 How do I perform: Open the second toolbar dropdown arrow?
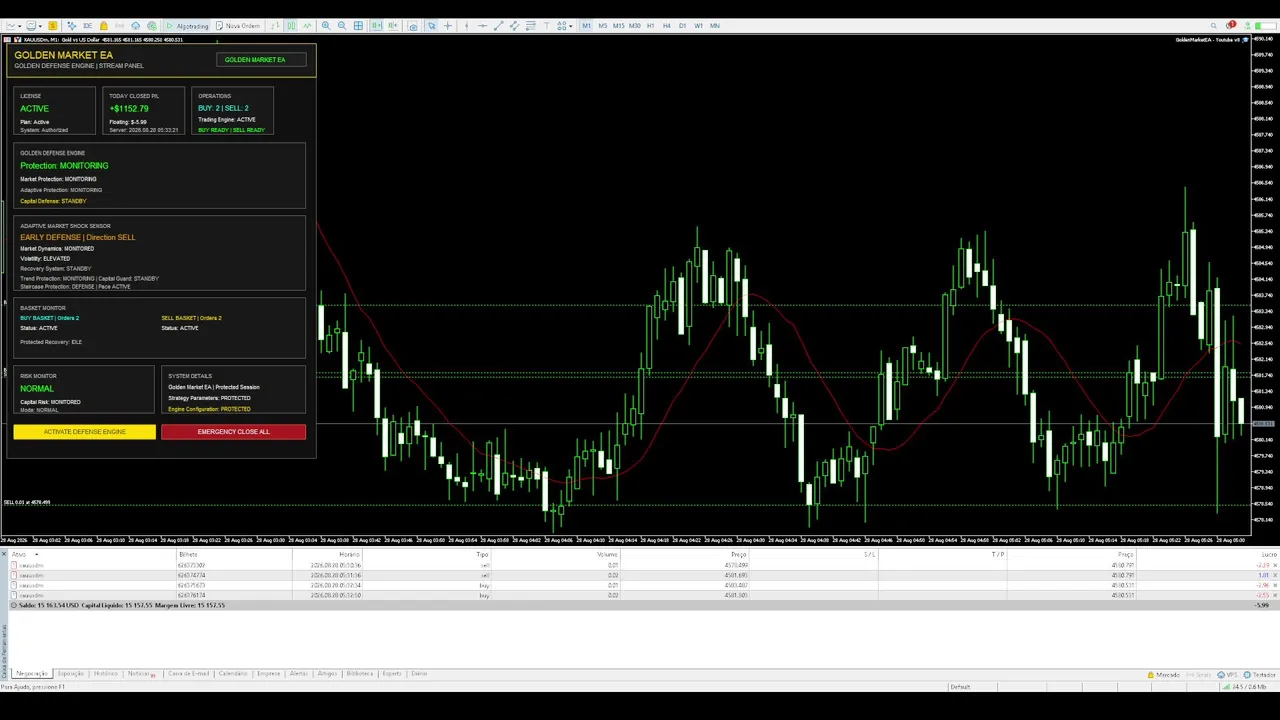[40, 26]
